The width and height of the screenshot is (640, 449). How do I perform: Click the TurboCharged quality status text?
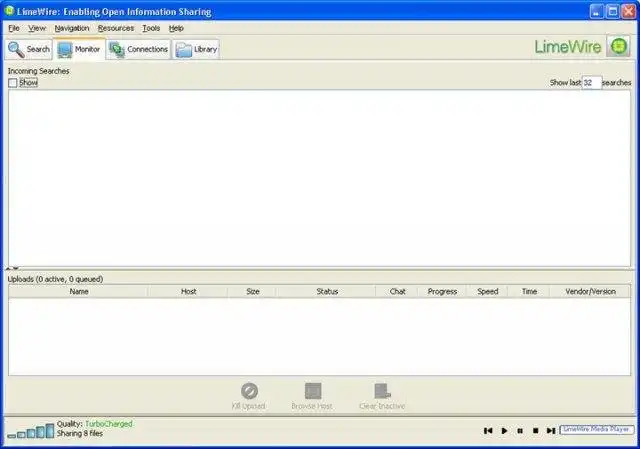click(x=109, y=424)
